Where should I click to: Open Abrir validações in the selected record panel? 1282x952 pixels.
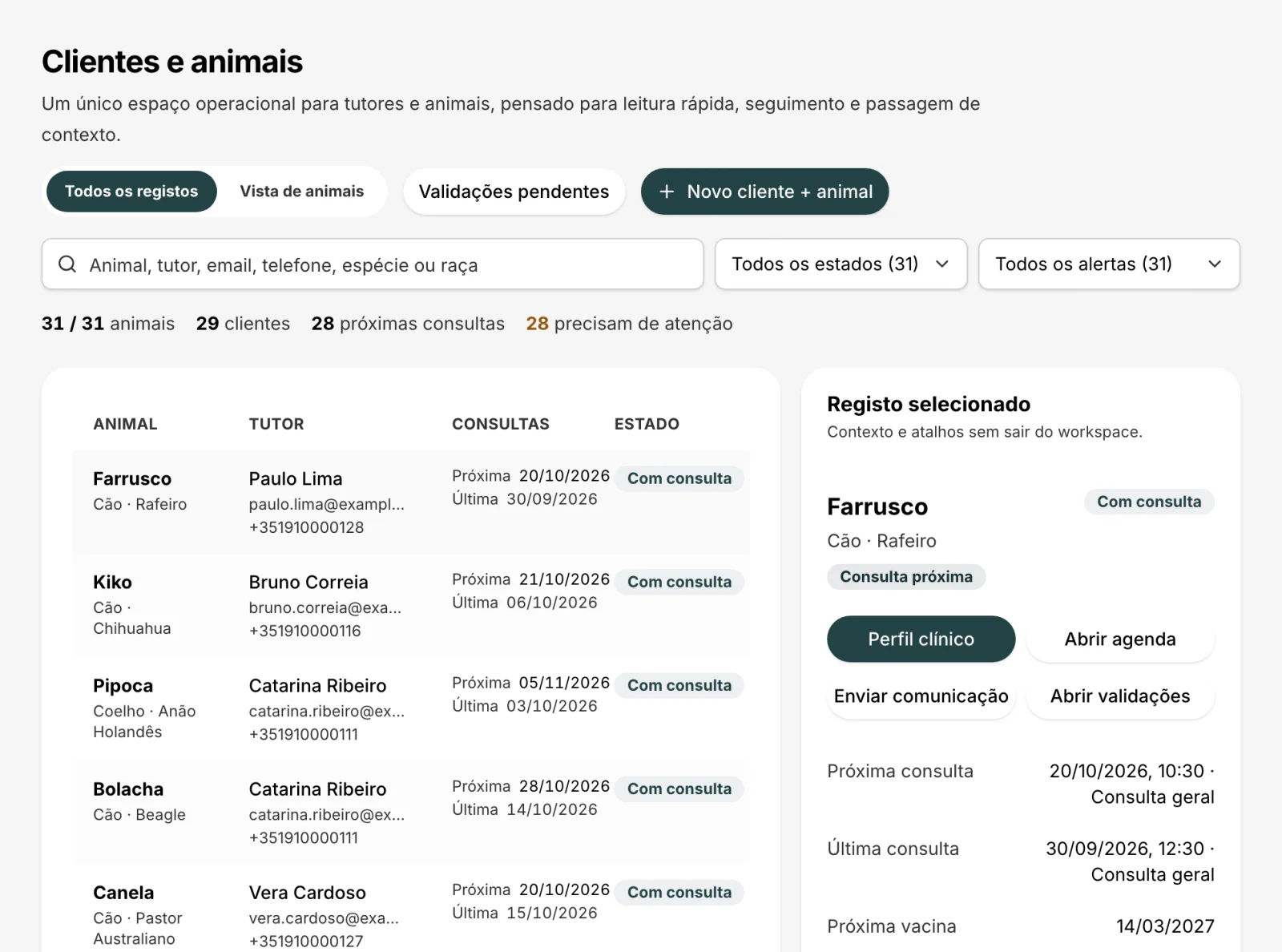click(1120, 696)
